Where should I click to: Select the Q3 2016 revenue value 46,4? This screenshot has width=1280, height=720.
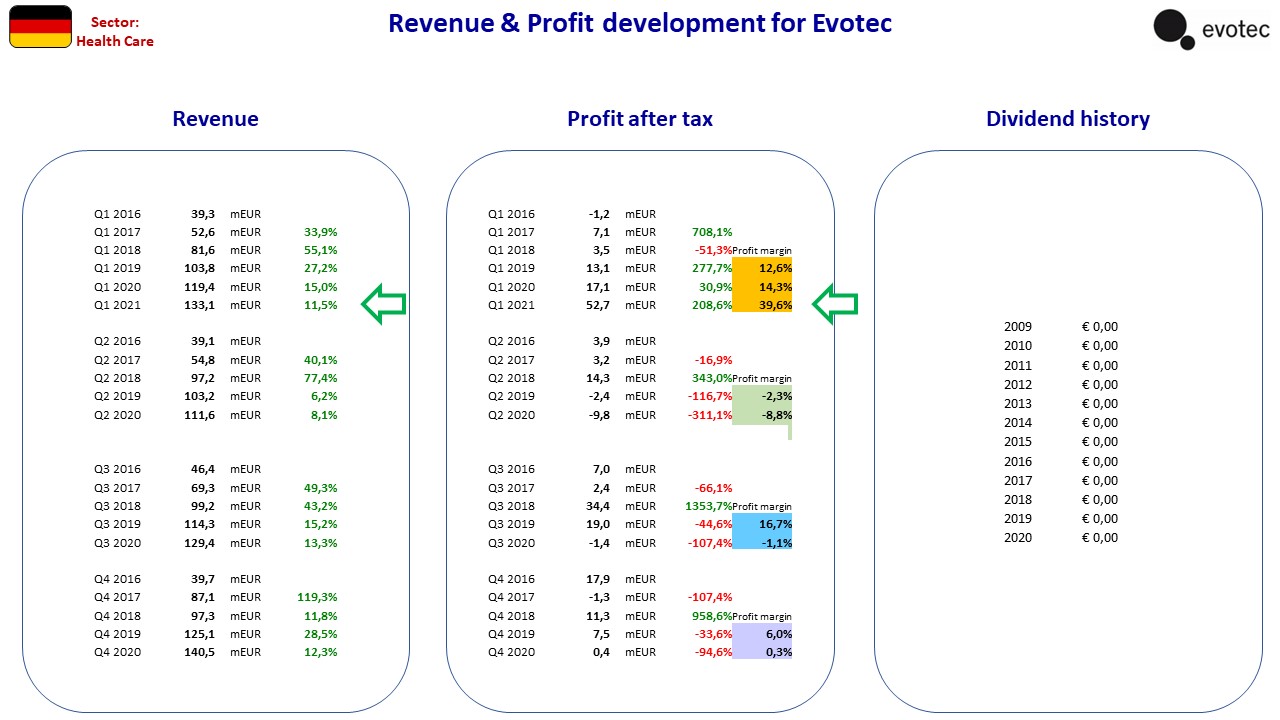[205, 469]
